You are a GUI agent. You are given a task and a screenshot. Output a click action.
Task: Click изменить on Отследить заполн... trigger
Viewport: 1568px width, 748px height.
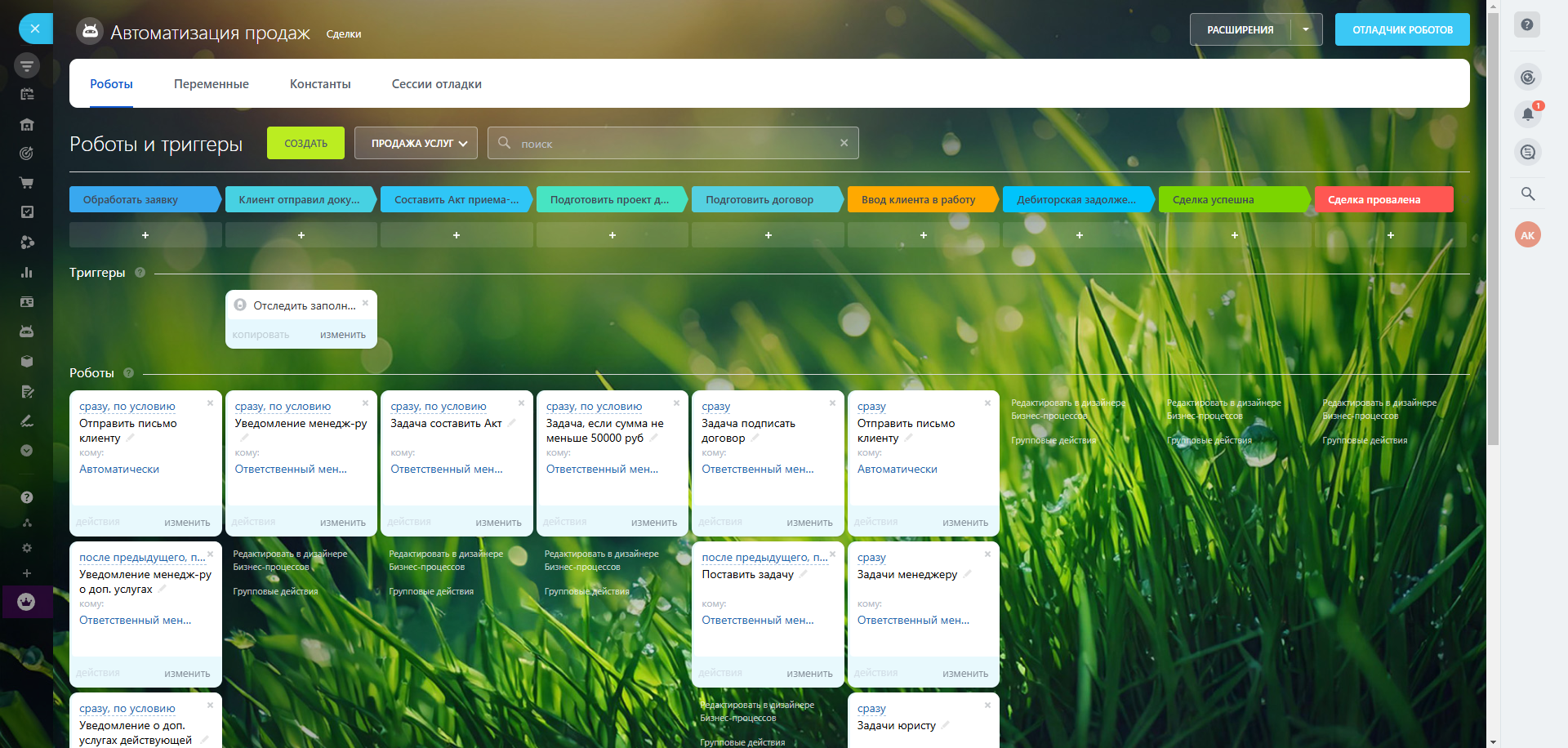point(343,335)
